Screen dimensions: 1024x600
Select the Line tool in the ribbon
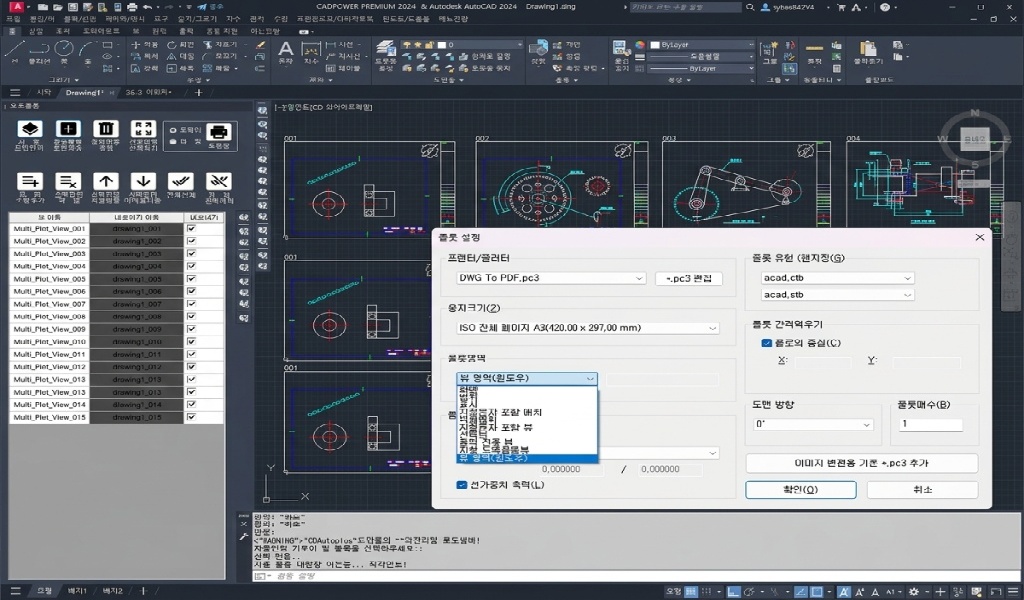[x=15, y=50]
